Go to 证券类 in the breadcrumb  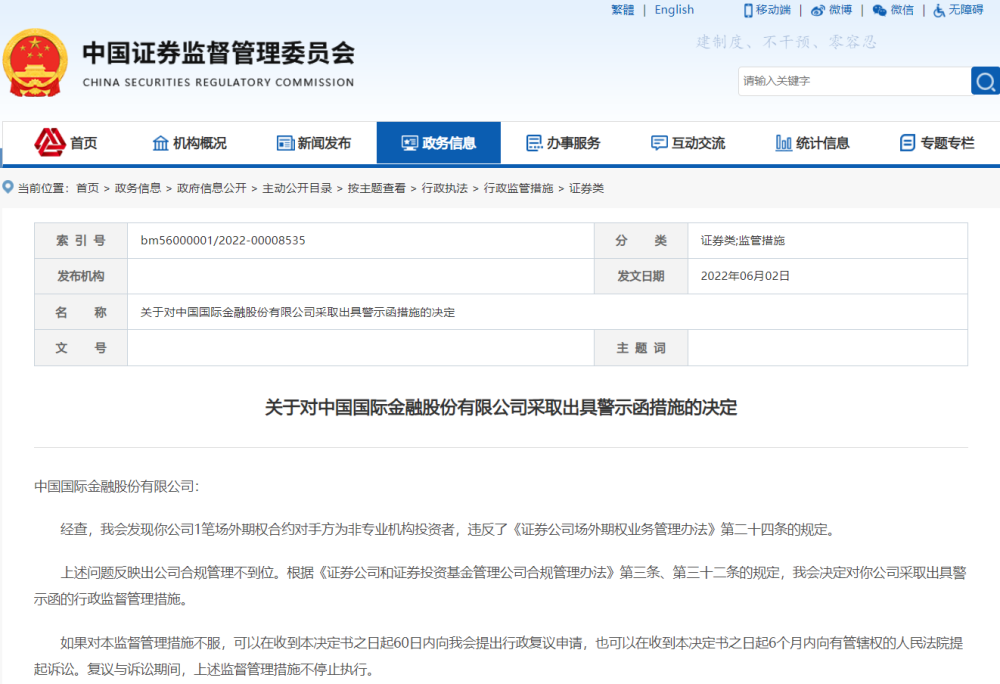point(586,188)
